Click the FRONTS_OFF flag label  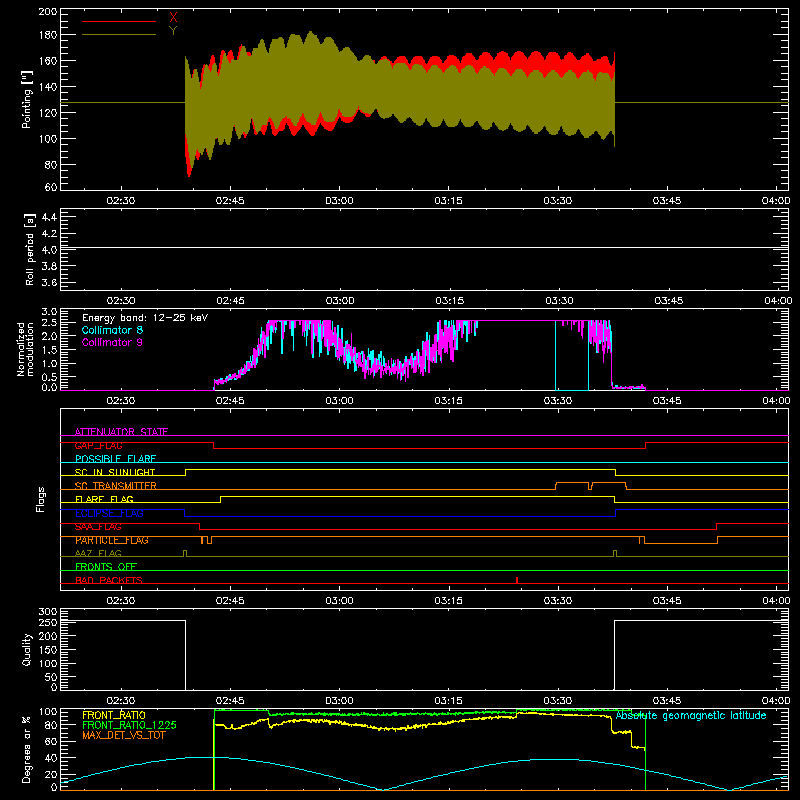click(x=106, y=567)
